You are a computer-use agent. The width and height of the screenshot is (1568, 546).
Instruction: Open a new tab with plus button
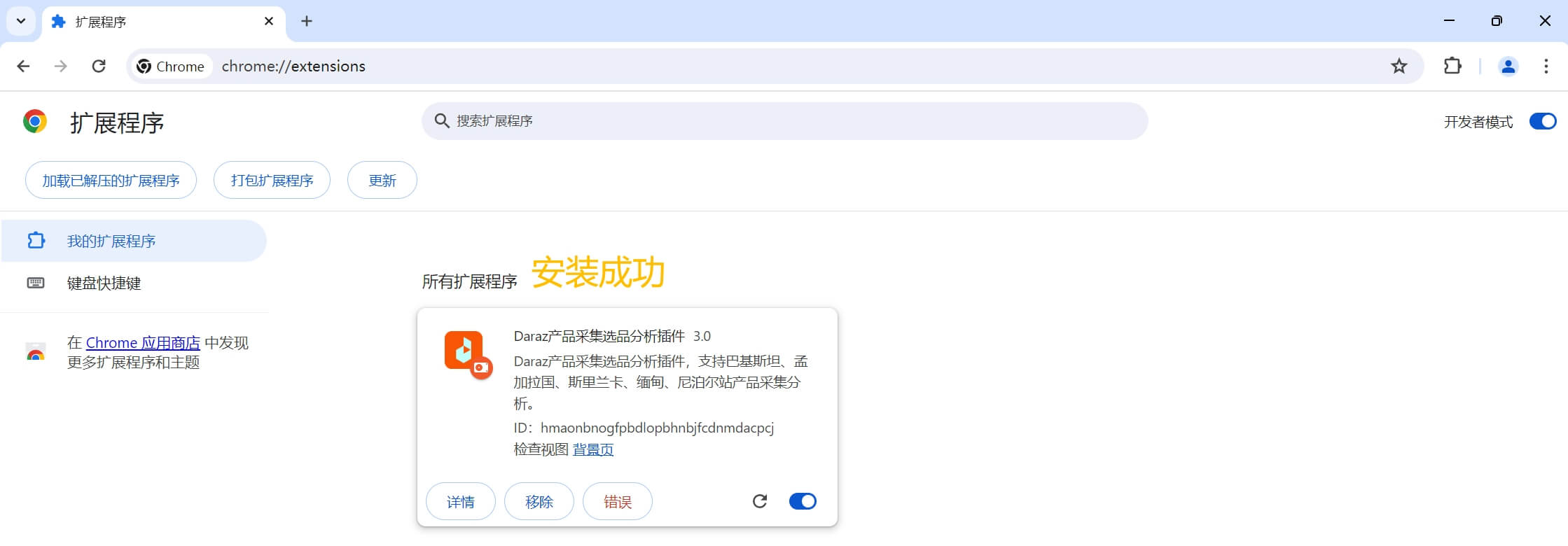tap(306, 21)
